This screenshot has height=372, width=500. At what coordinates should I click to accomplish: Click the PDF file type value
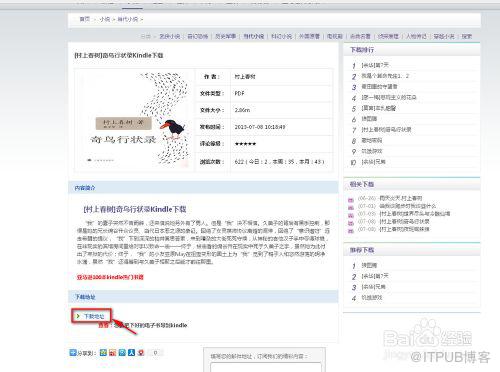[x=239, y=93]
